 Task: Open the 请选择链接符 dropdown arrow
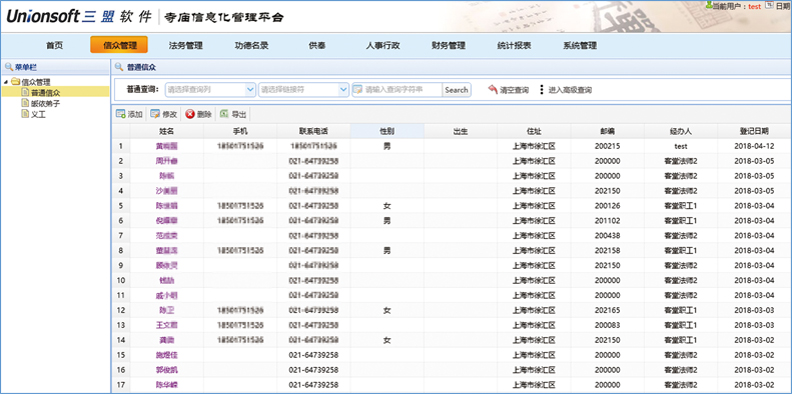point(343,89)
